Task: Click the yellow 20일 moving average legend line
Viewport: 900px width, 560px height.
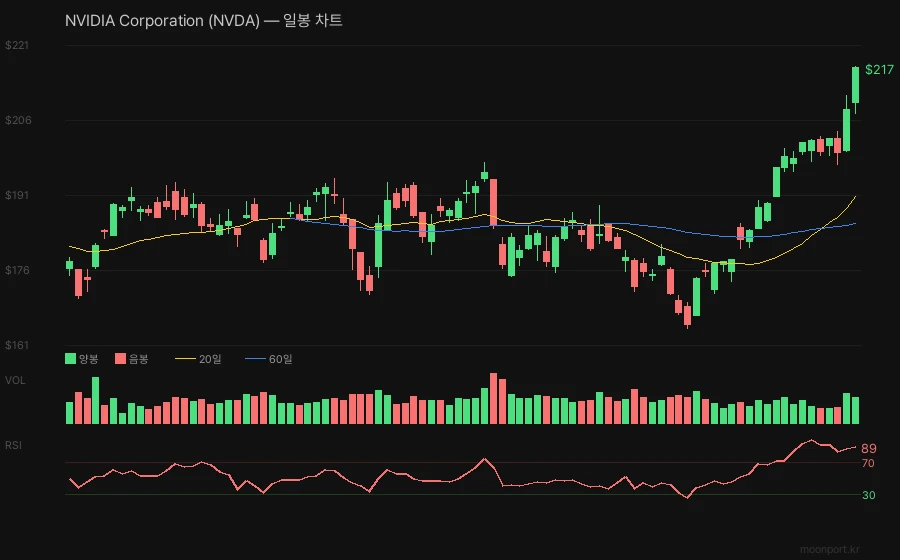Action: [185, 359]
